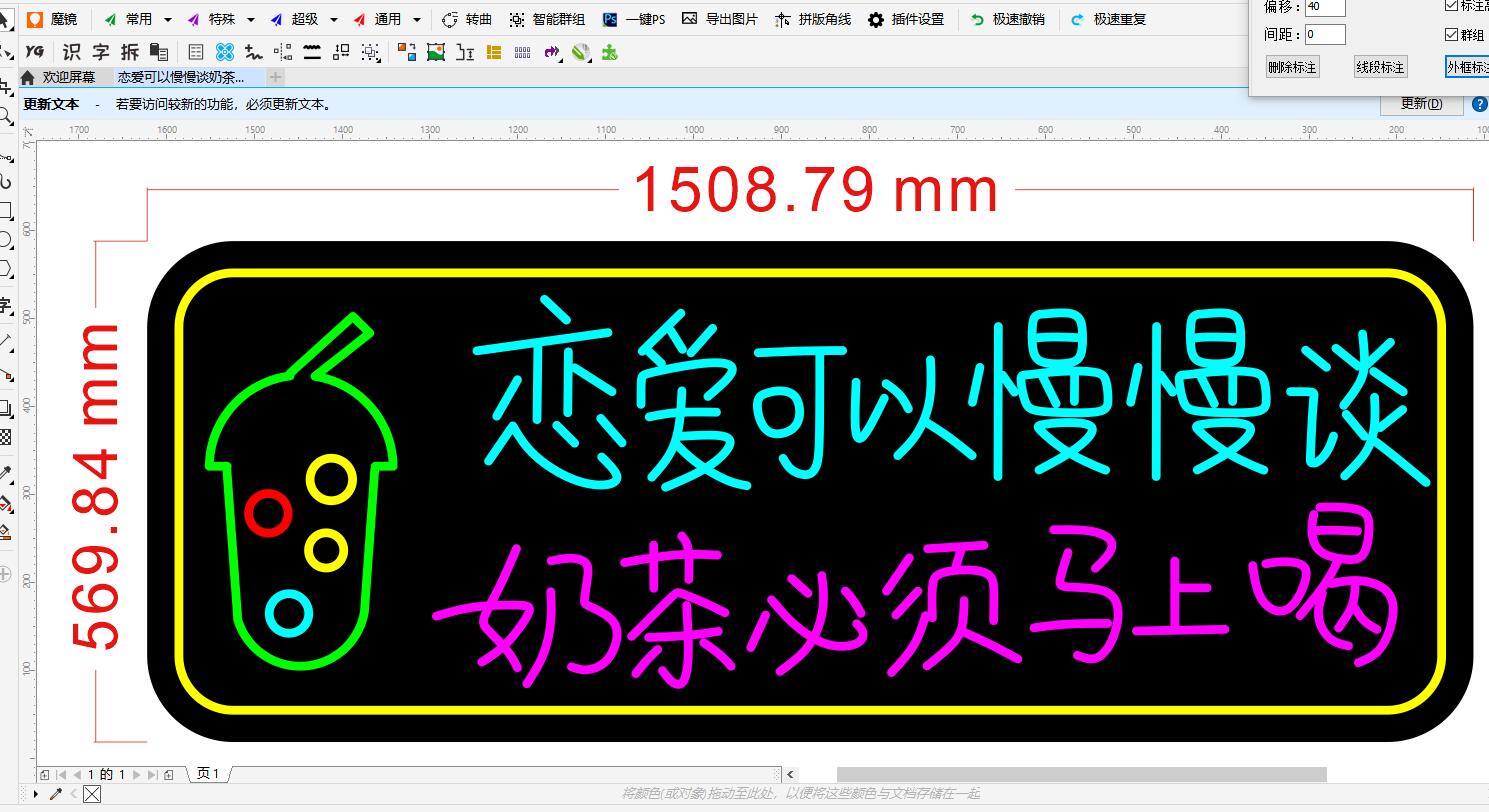Click the 极速重复 fast redo arrow
This screenshot has height=812, width=1489.
(1077, 19)
